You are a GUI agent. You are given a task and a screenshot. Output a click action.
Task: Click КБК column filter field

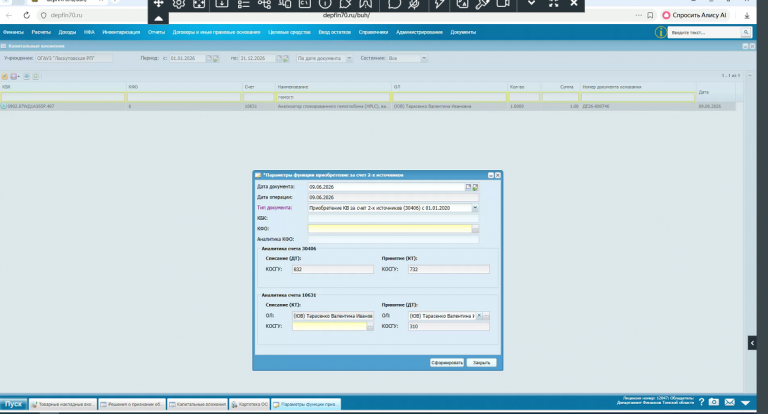coord(63,97)
